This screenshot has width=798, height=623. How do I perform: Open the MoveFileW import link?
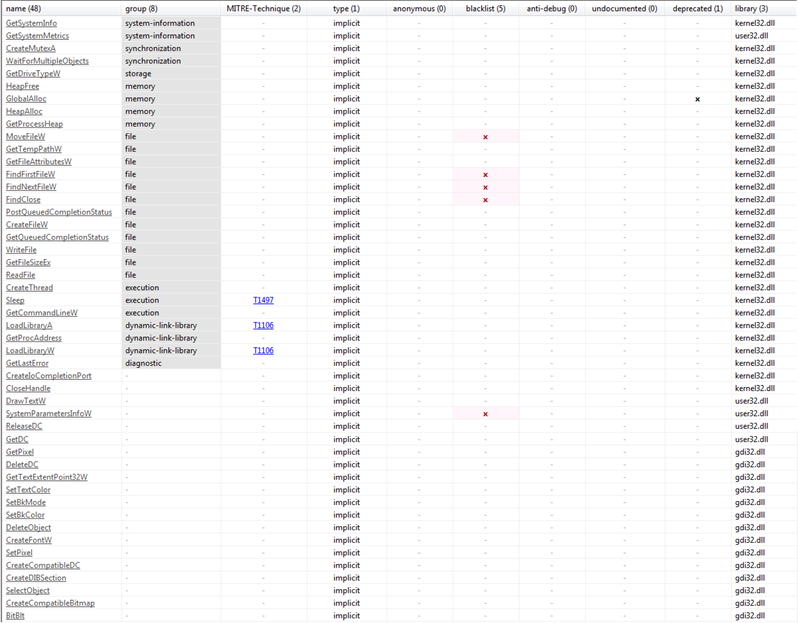(25, 136)
